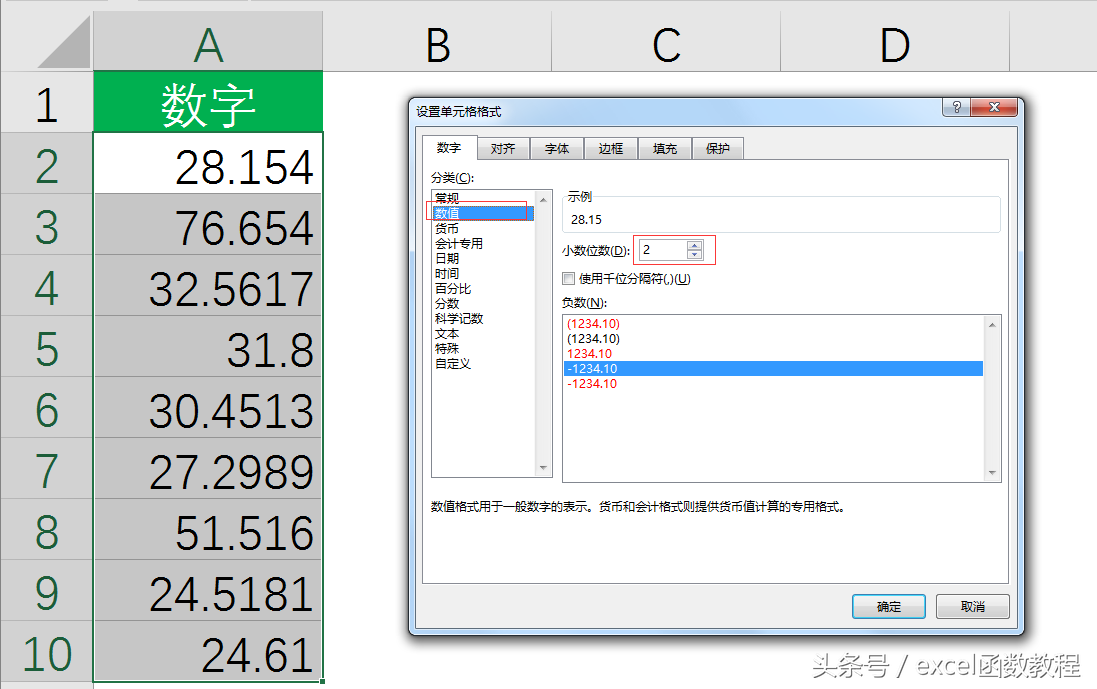Click cell containing 32.5617

tap(208, 285)
